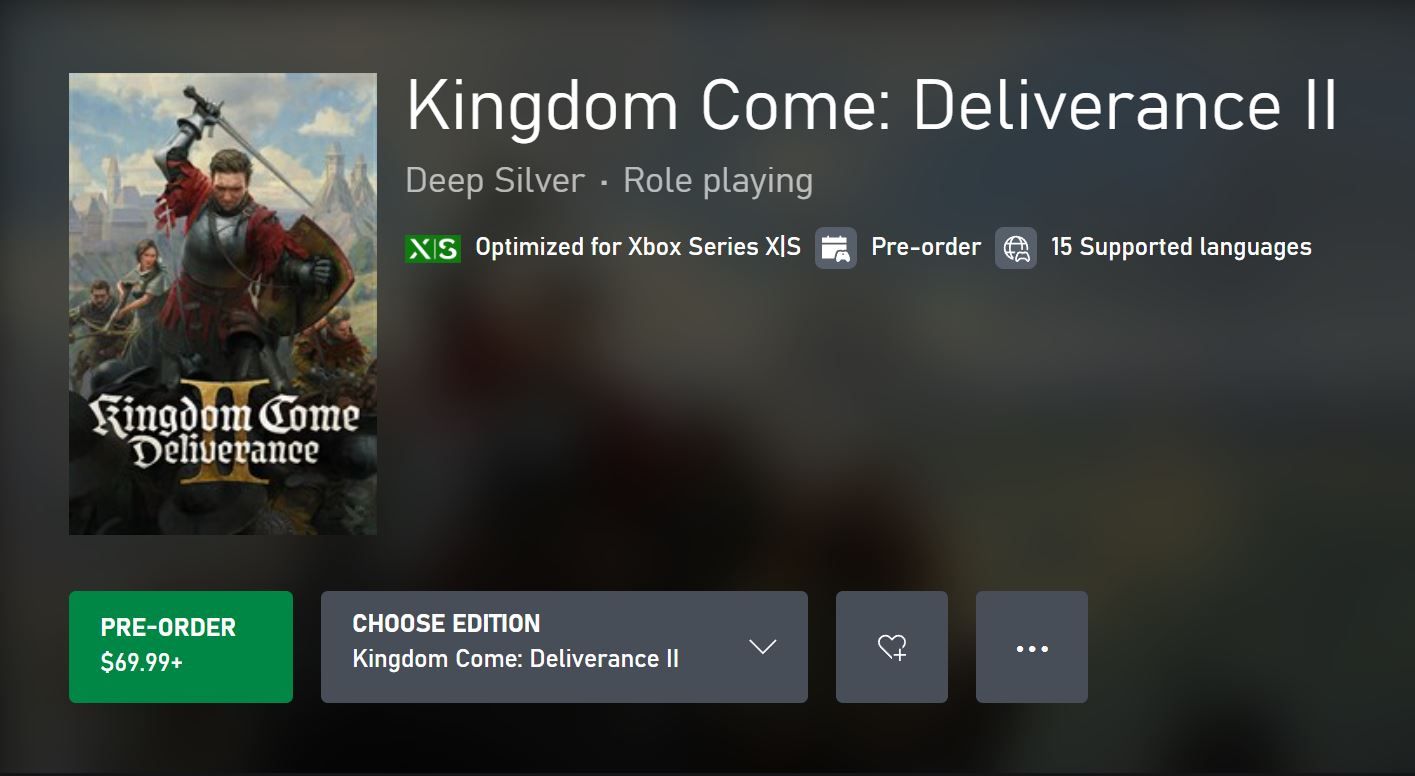The image size is (1415, 776).
Task: Click the Kingdom Come: Deliverance II page title
Action: coord(871,105)
